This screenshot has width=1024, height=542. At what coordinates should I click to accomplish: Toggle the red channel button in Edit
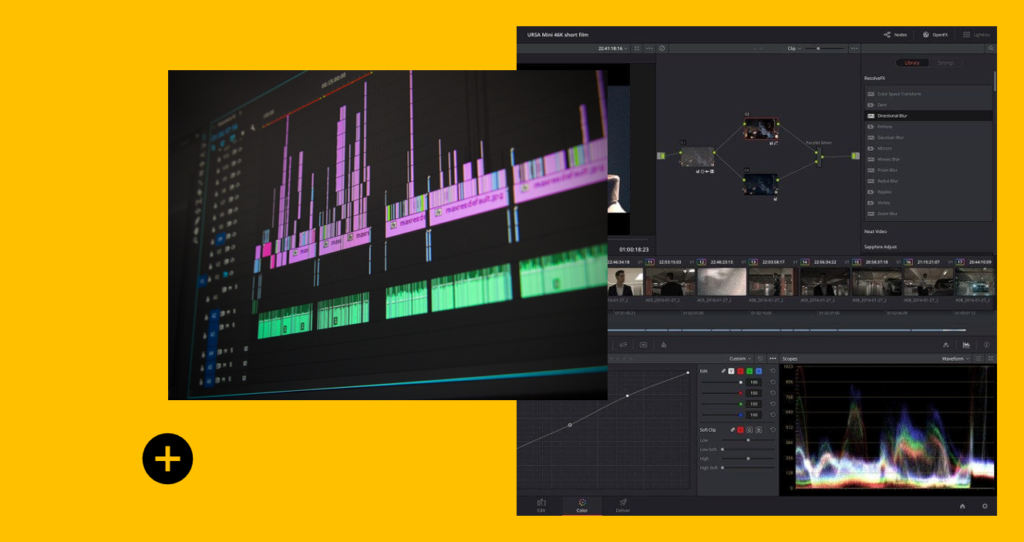(x=741, y=371)
